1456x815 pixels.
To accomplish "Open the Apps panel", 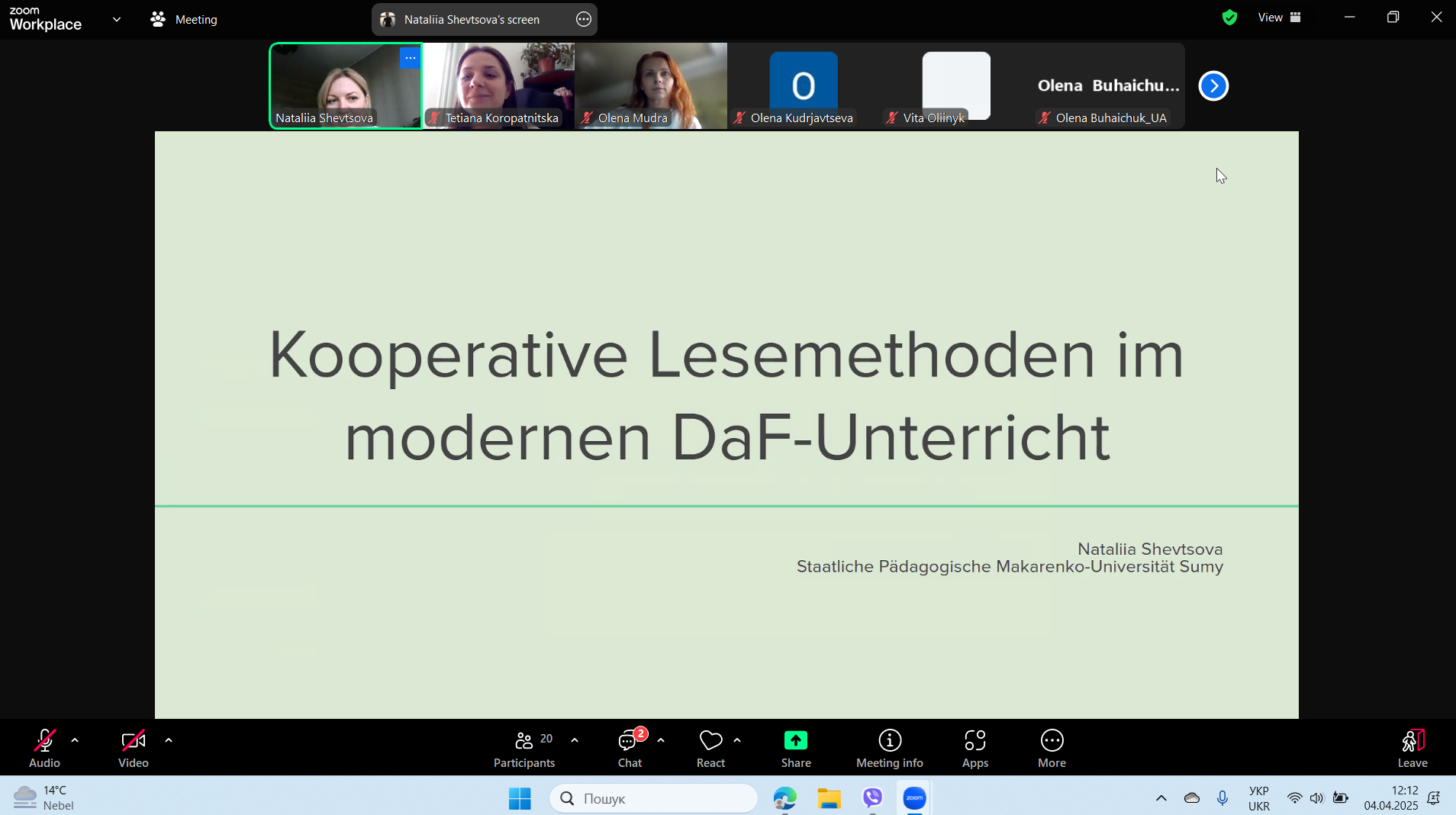I will 974,748.
